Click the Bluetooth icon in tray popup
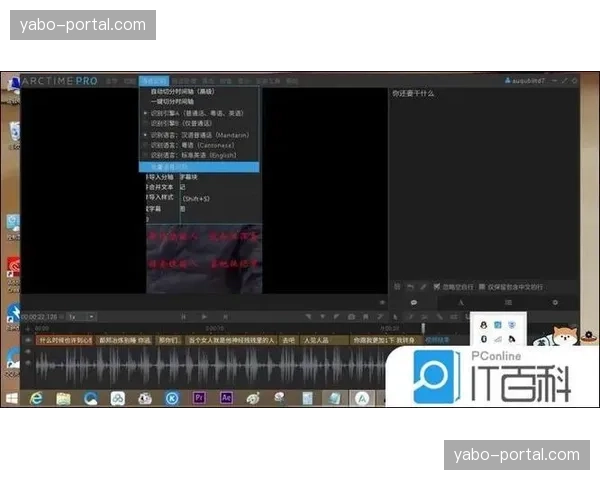The height and width of the screenshot is (480, 600). pyautogui.click(x=484, y=339)
